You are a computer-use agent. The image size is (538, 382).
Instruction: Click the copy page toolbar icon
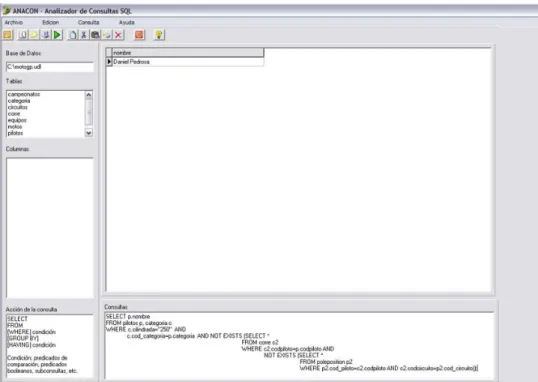[72, 35]
